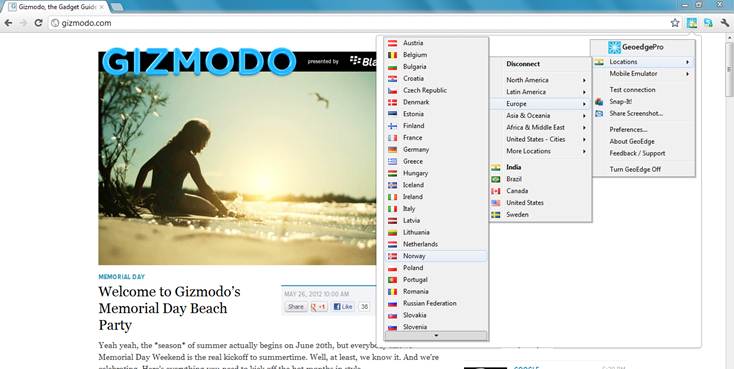This screenshot has height=369, width=734.
Task: Click the Share Screenshot icon
Action: pyautogui.click(x=599, y=113)
